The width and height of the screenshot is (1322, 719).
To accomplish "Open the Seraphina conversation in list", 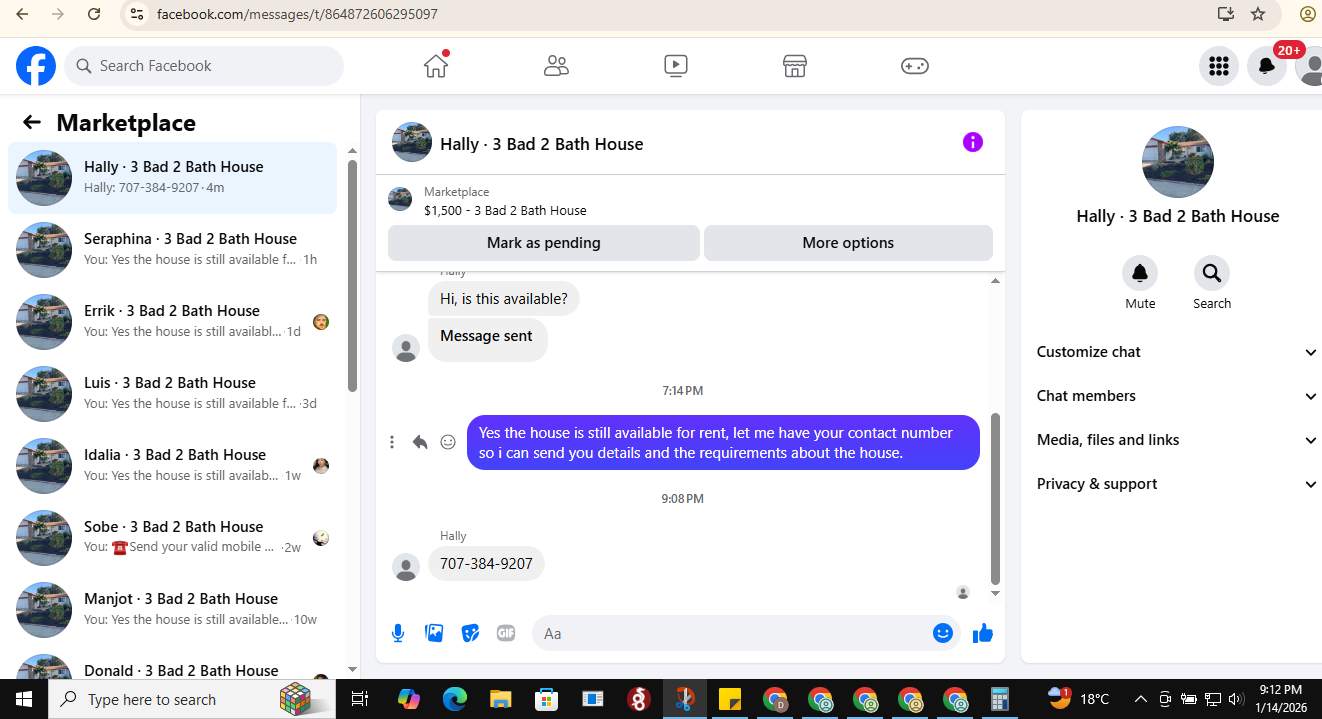I will [172, 249].
